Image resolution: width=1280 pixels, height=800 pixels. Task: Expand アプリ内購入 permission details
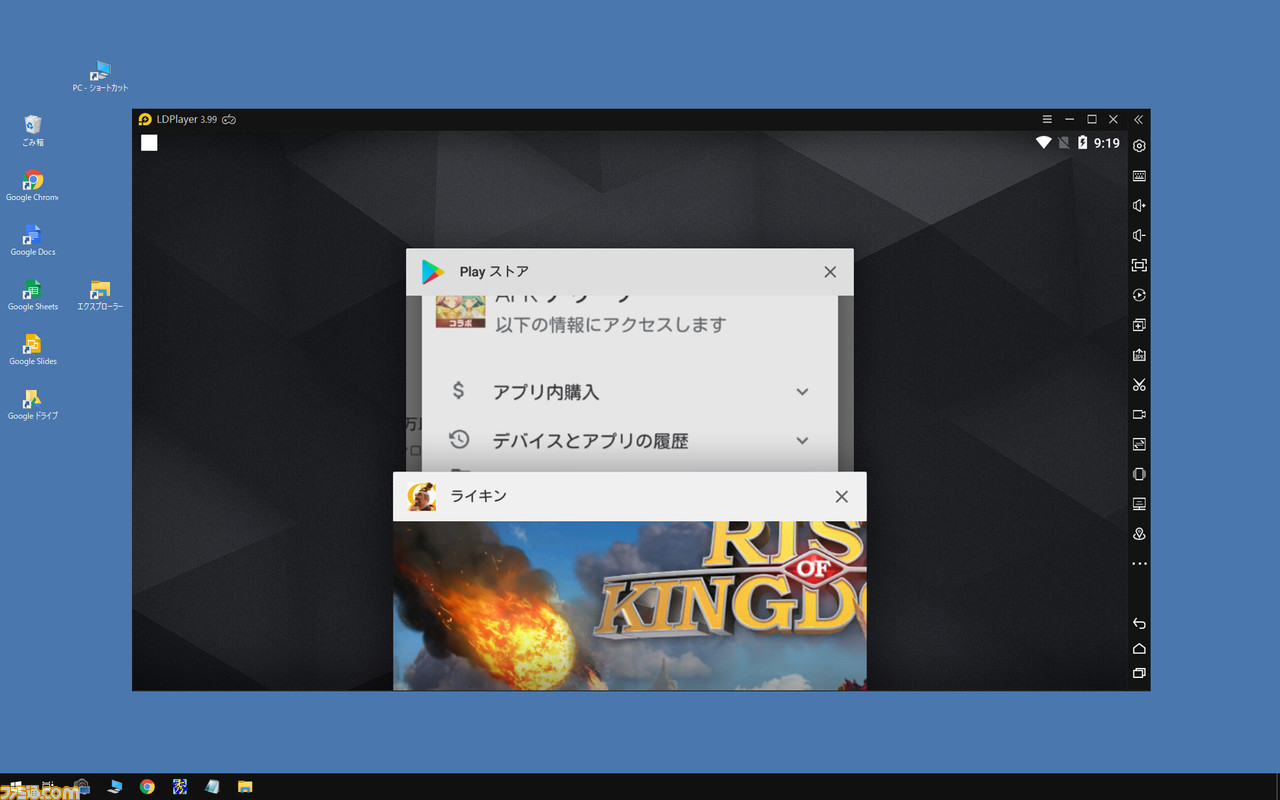pyautogui.click(x=802, y=392)
